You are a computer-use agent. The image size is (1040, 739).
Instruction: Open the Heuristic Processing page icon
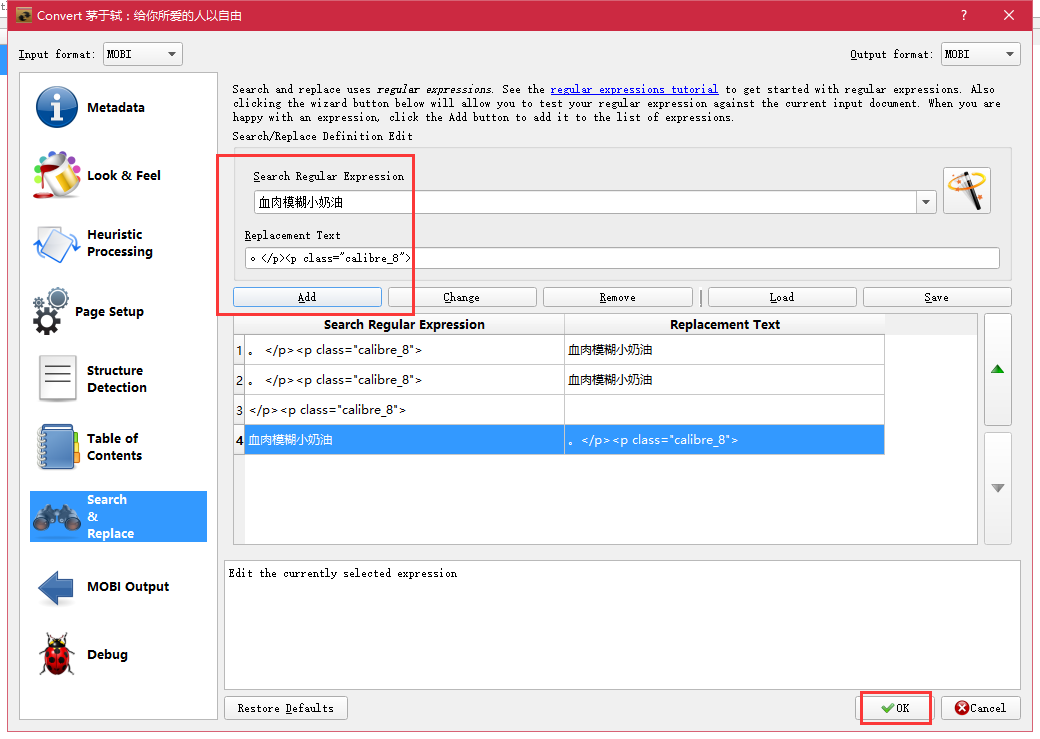pos(57,243)
